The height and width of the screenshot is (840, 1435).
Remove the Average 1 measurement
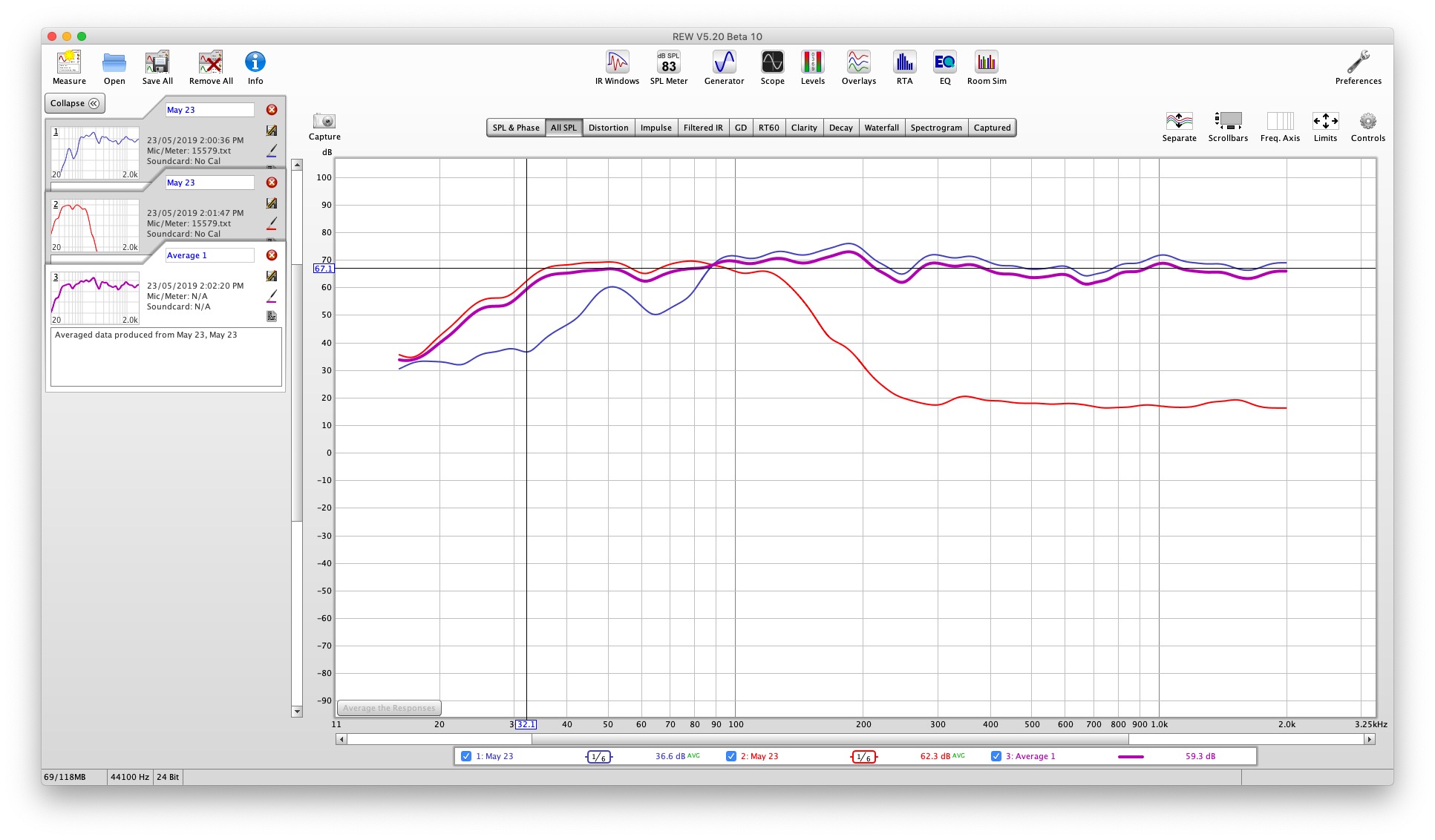(x=272, y=255)
